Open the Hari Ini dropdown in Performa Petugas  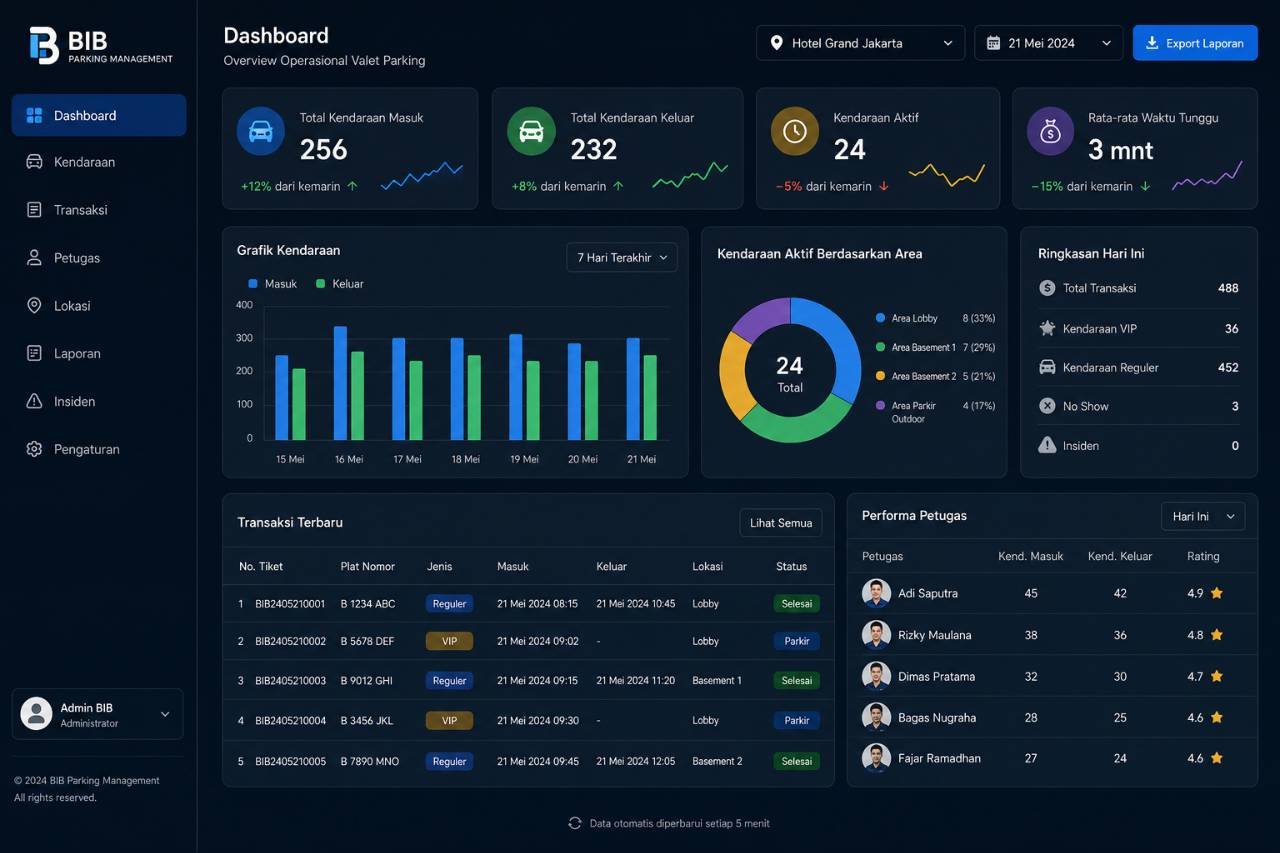point(1203,516)
